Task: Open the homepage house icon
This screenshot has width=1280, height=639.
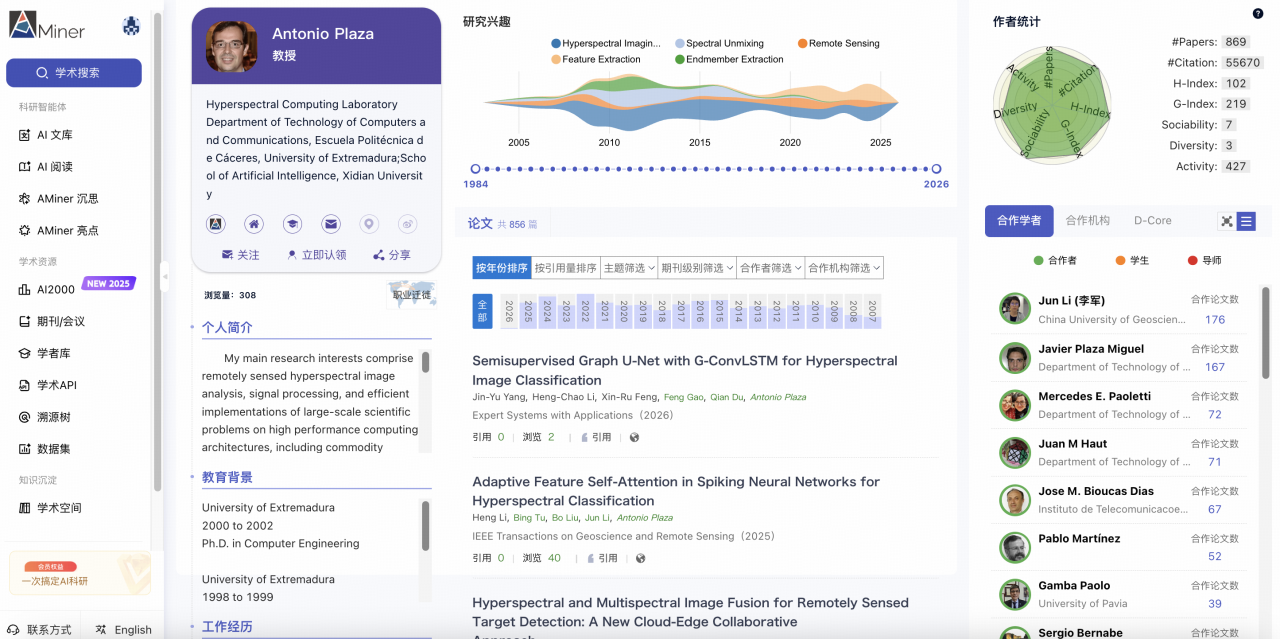Action: [x=254, y=224]
